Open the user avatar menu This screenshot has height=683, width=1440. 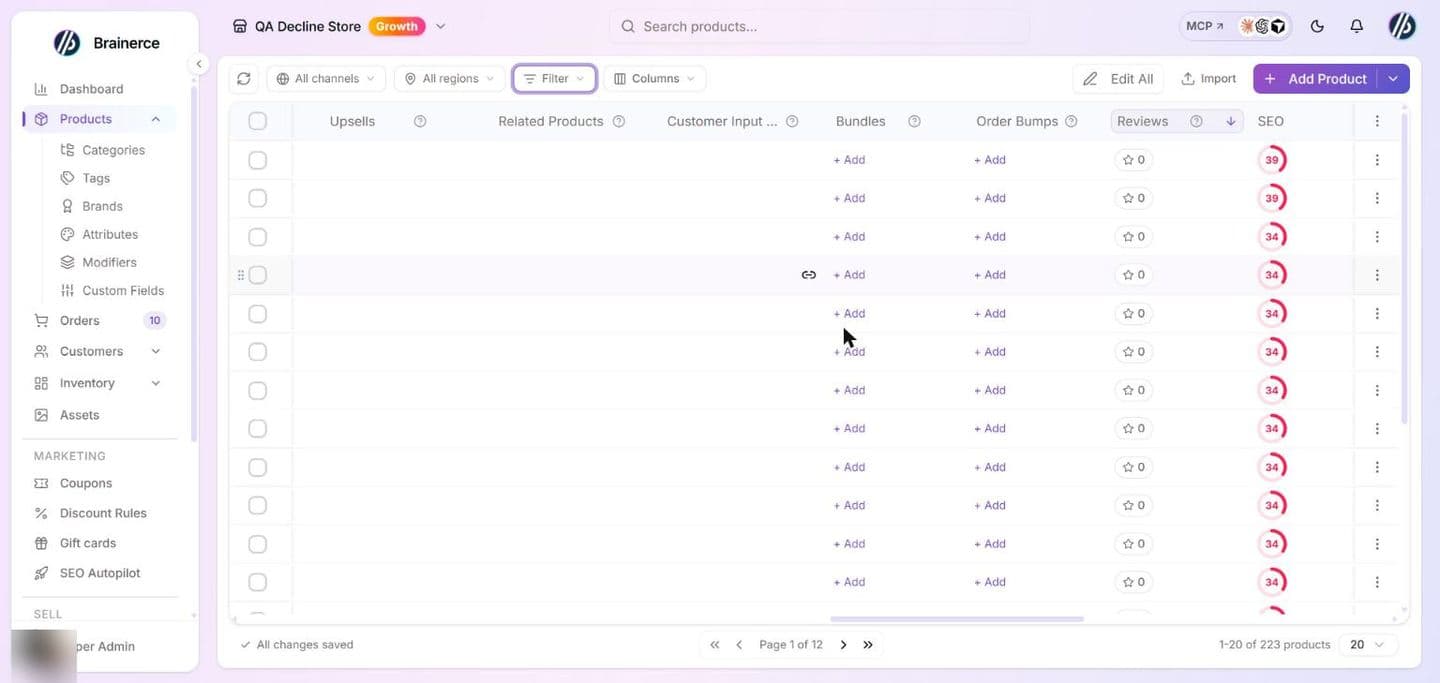(1402, 27)
